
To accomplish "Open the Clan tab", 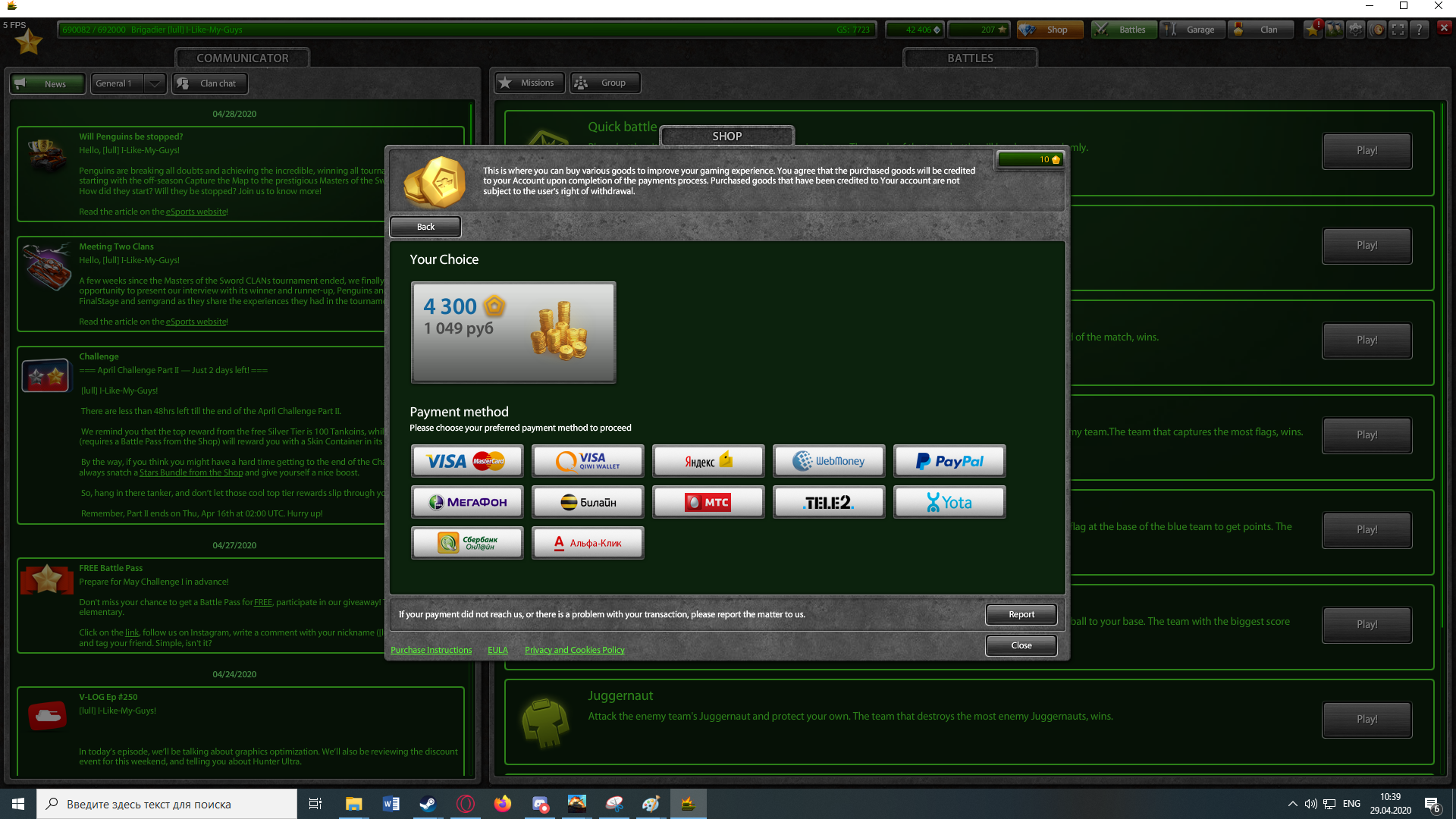I will [x=1260, y=30].
